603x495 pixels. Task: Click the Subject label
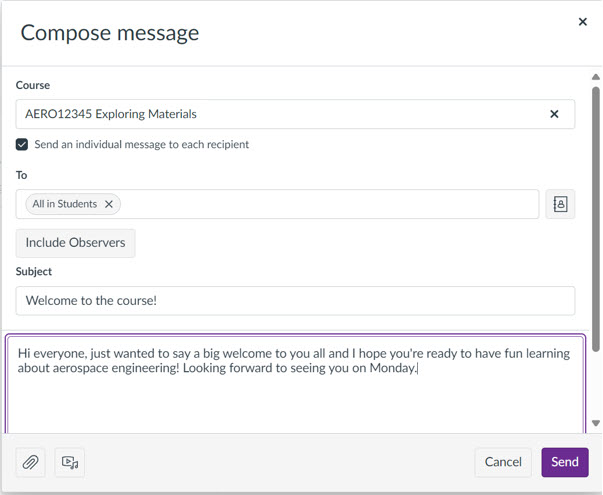pyautogui.click(x=34, y=272)
